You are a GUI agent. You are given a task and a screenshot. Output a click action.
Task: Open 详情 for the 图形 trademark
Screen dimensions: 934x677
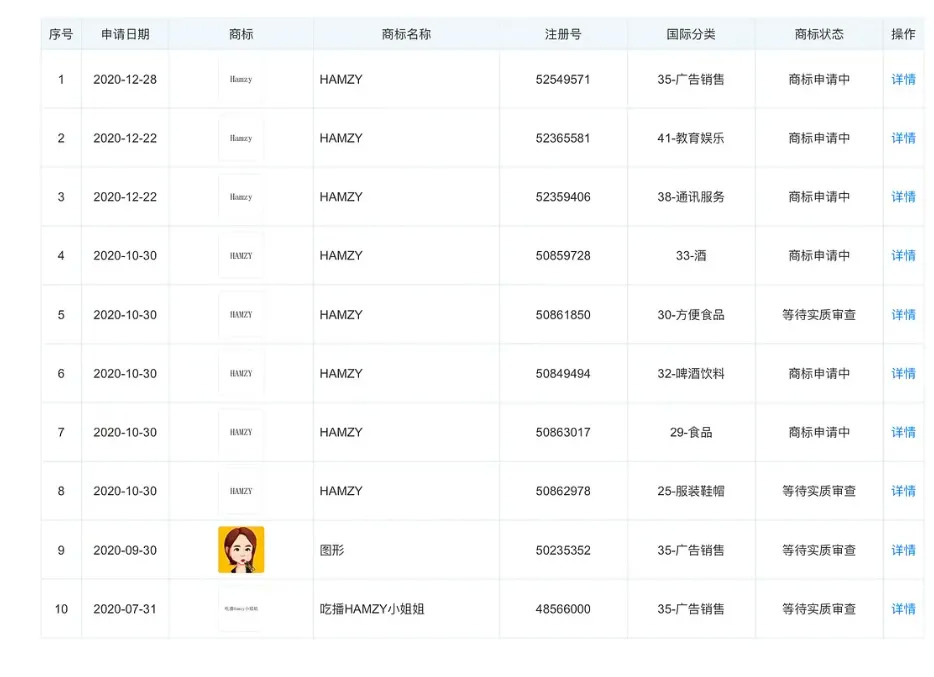[903, 550]
